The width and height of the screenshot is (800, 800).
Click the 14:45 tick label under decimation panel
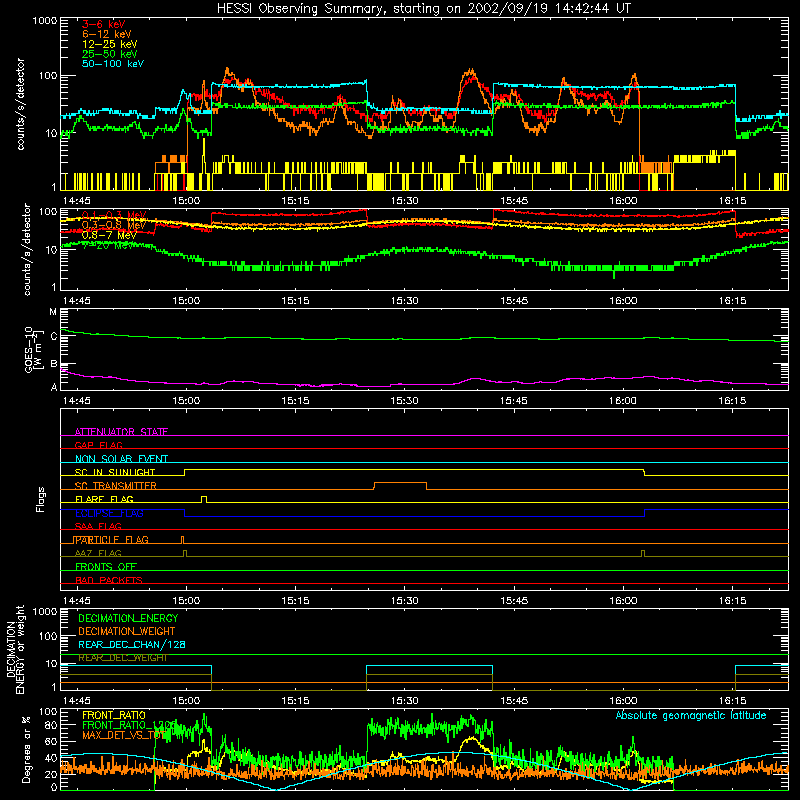(x=77, y=701)
